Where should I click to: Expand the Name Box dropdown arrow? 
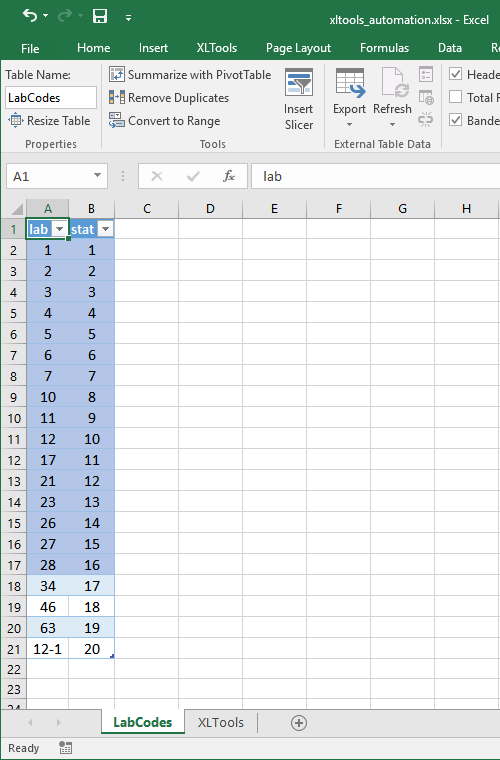click(x=97, y=175)
